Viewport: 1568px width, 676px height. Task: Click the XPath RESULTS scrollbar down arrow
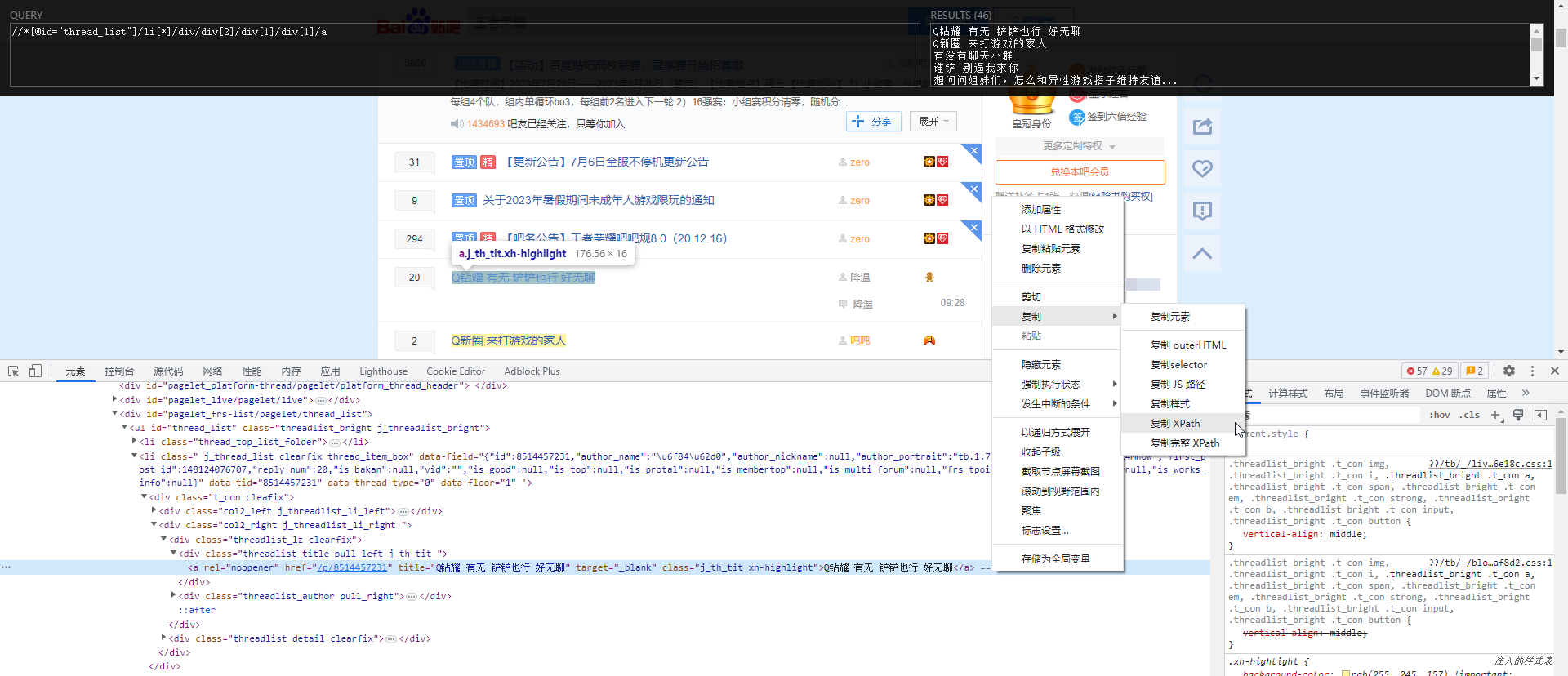pos(1536,79)
